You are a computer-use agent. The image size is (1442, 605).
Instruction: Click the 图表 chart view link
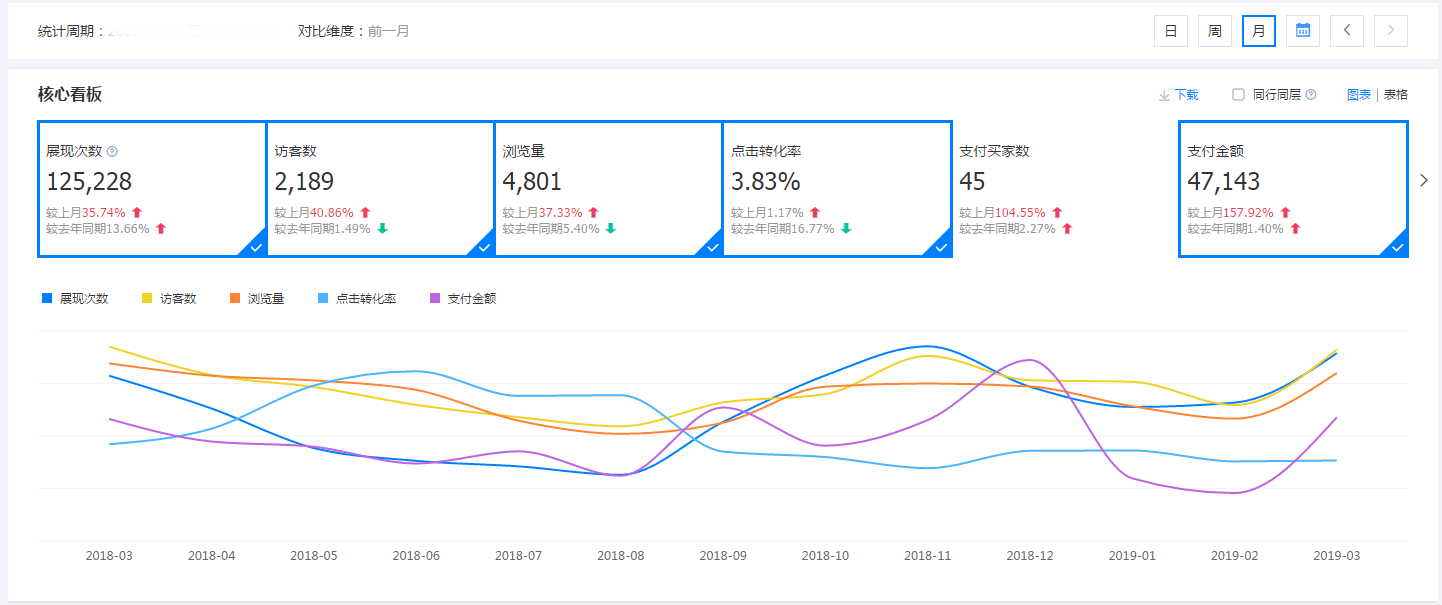(1359, 95)
